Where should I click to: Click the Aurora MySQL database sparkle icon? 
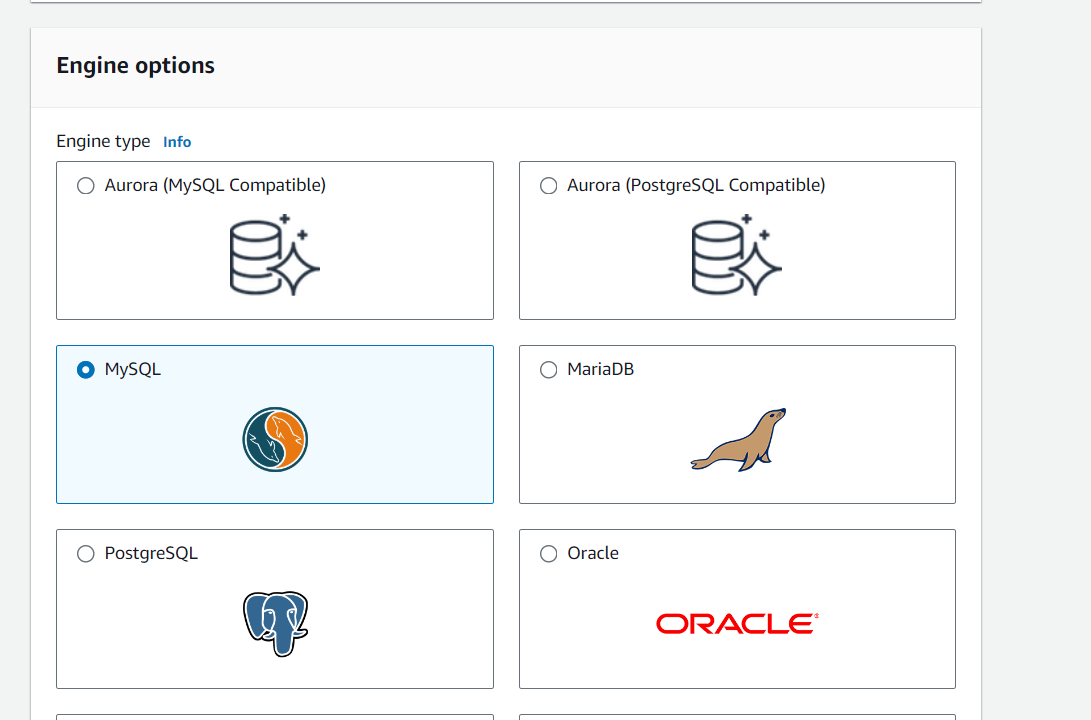click(275, 255)
